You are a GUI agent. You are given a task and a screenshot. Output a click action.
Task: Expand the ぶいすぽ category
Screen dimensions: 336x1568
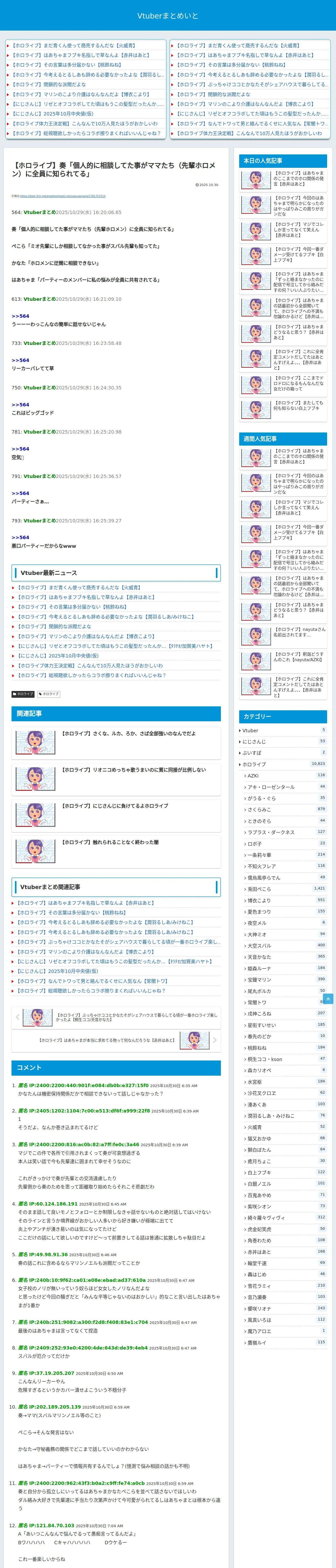point(283,753)
